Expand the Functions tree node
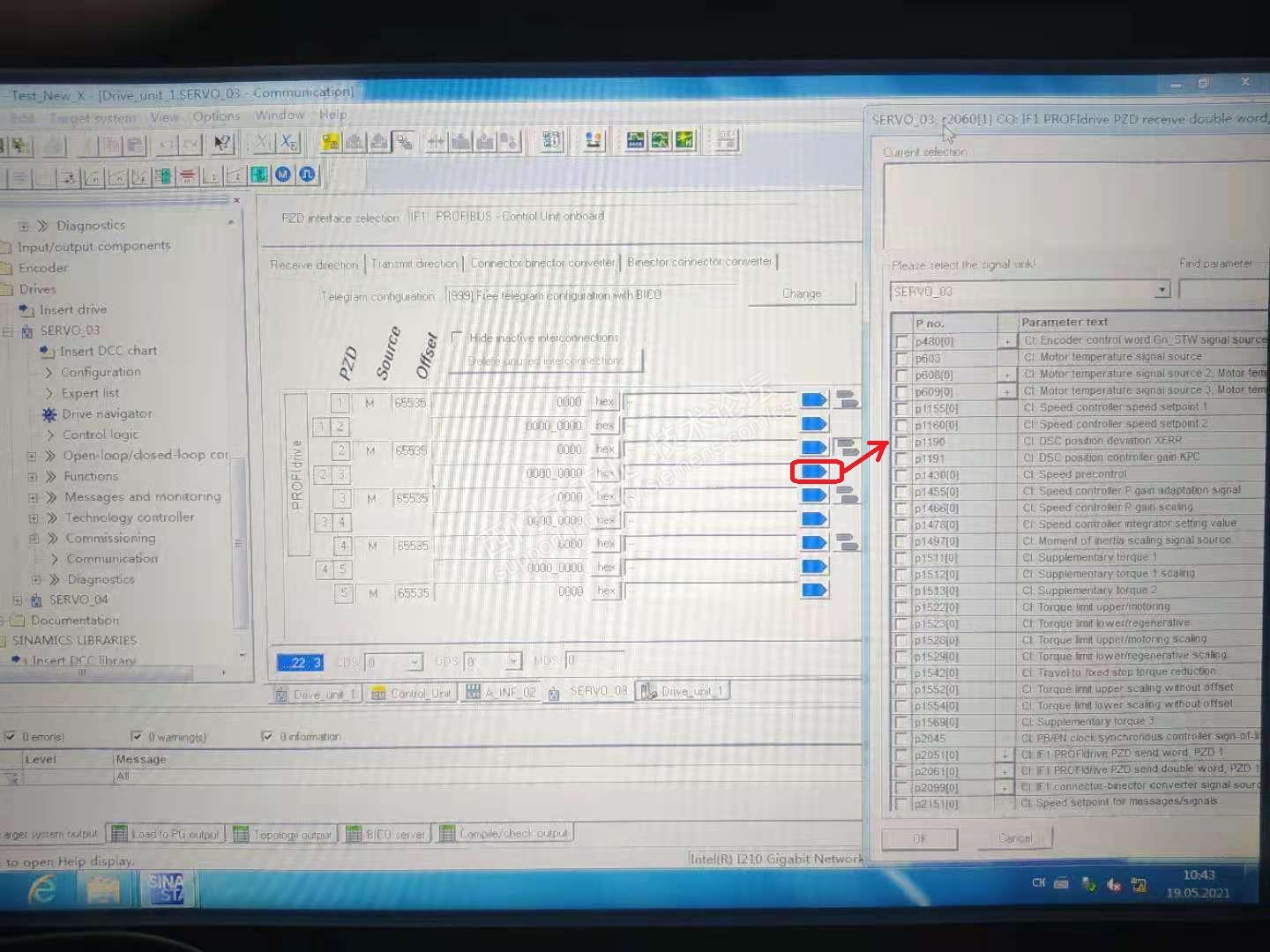 click(x=33, y=477)
